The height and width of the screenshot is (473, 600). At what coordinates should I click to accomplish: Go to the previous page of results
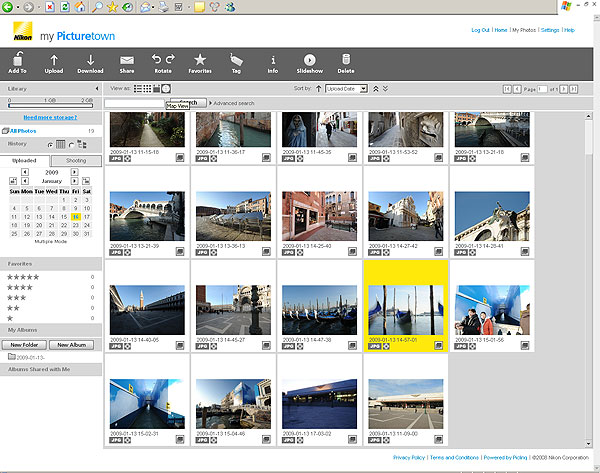coord(517,89)
